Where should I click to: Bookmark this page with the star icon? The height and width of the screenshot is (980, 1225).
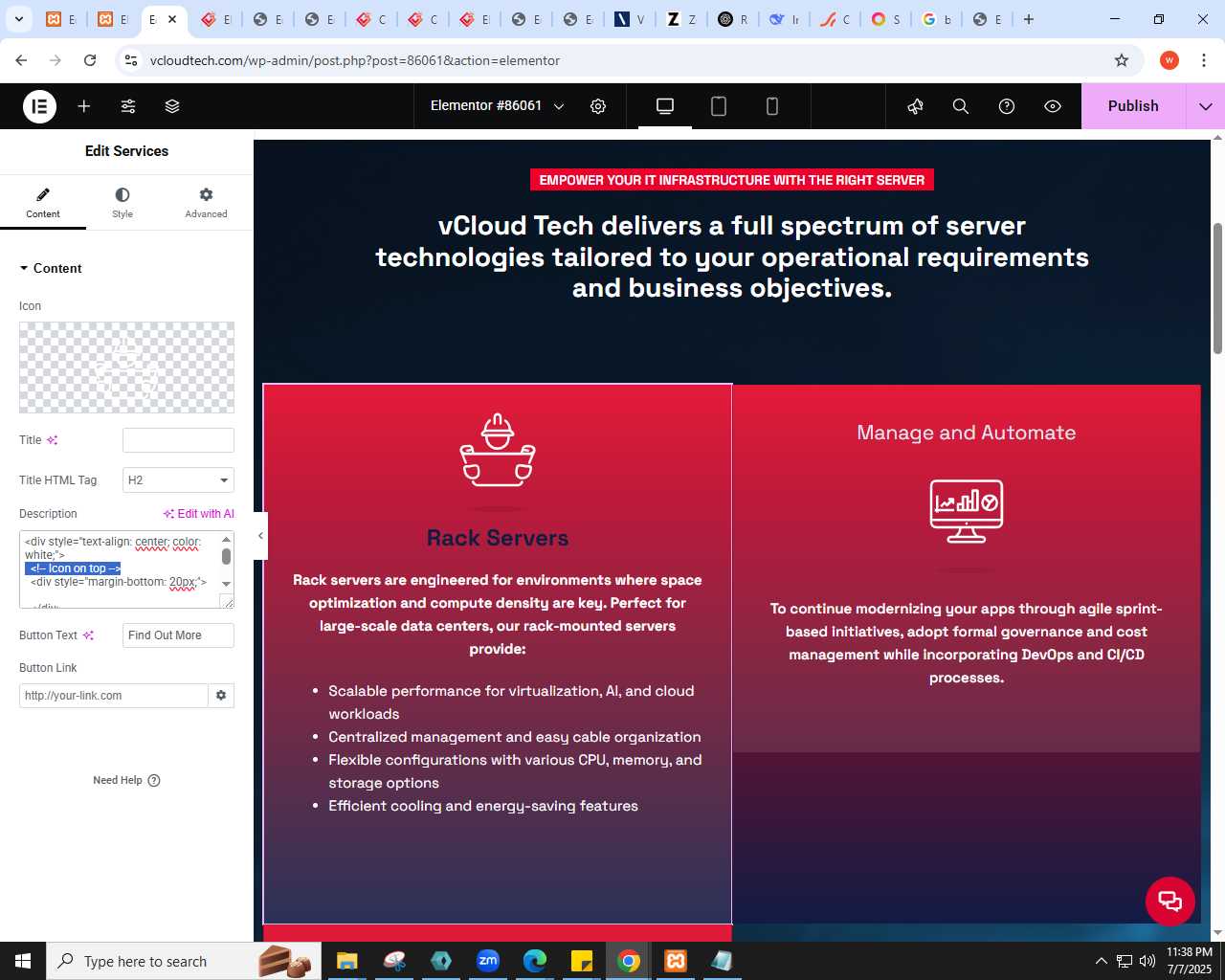coord(1122,60)
